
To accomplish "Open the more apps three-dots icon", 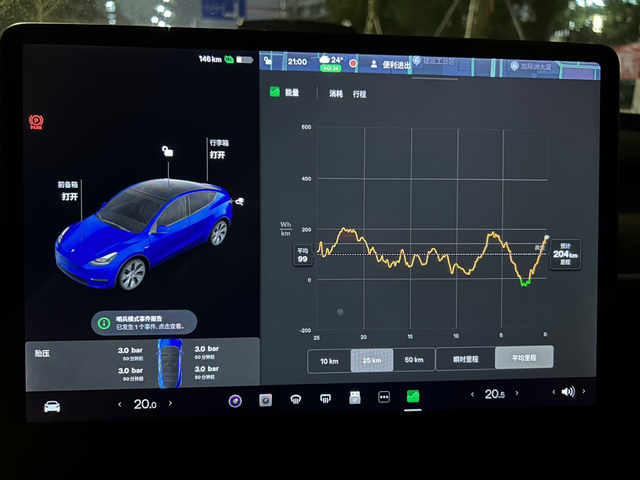I will 384,397.
